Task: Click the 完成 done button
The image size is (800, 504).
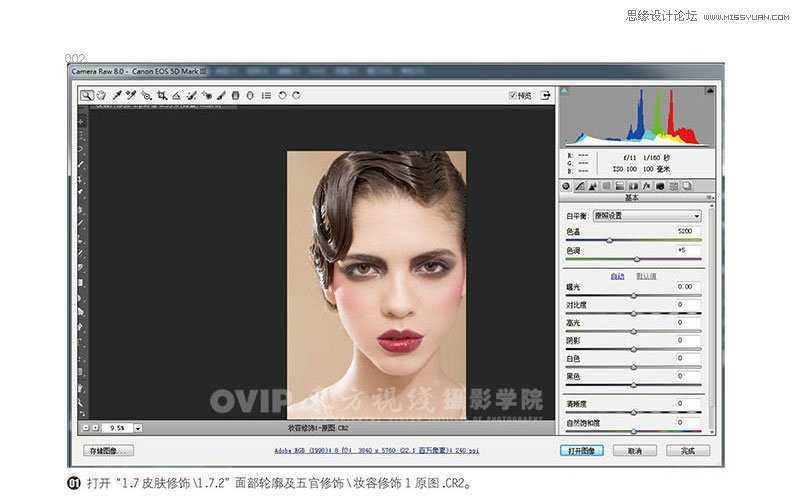Action: tap(688, 451)
